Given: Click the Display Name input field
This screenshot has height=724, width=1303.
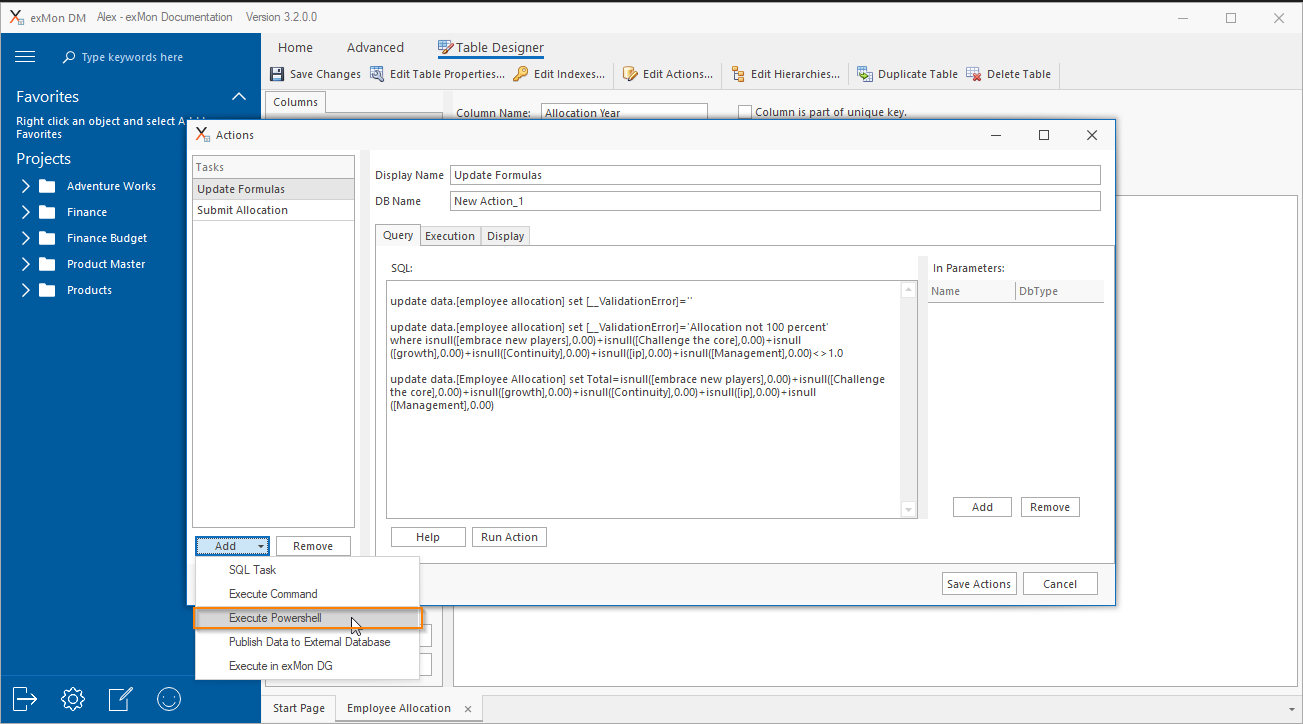Looking at the screenshot, I should [775, 175].
